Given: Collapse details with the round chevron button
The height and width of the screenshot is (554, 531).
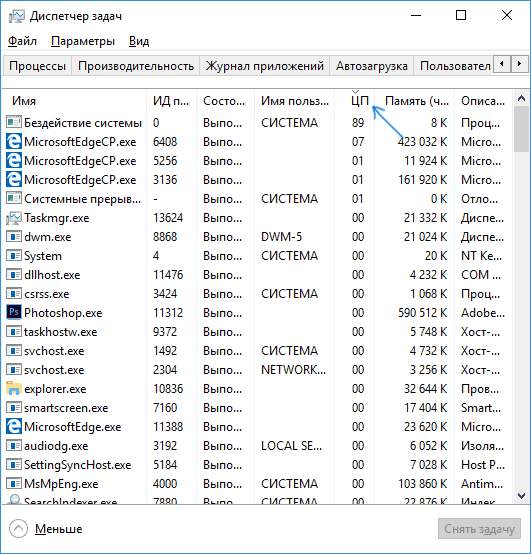Looking at the screenshot, I should coord(18,529).
